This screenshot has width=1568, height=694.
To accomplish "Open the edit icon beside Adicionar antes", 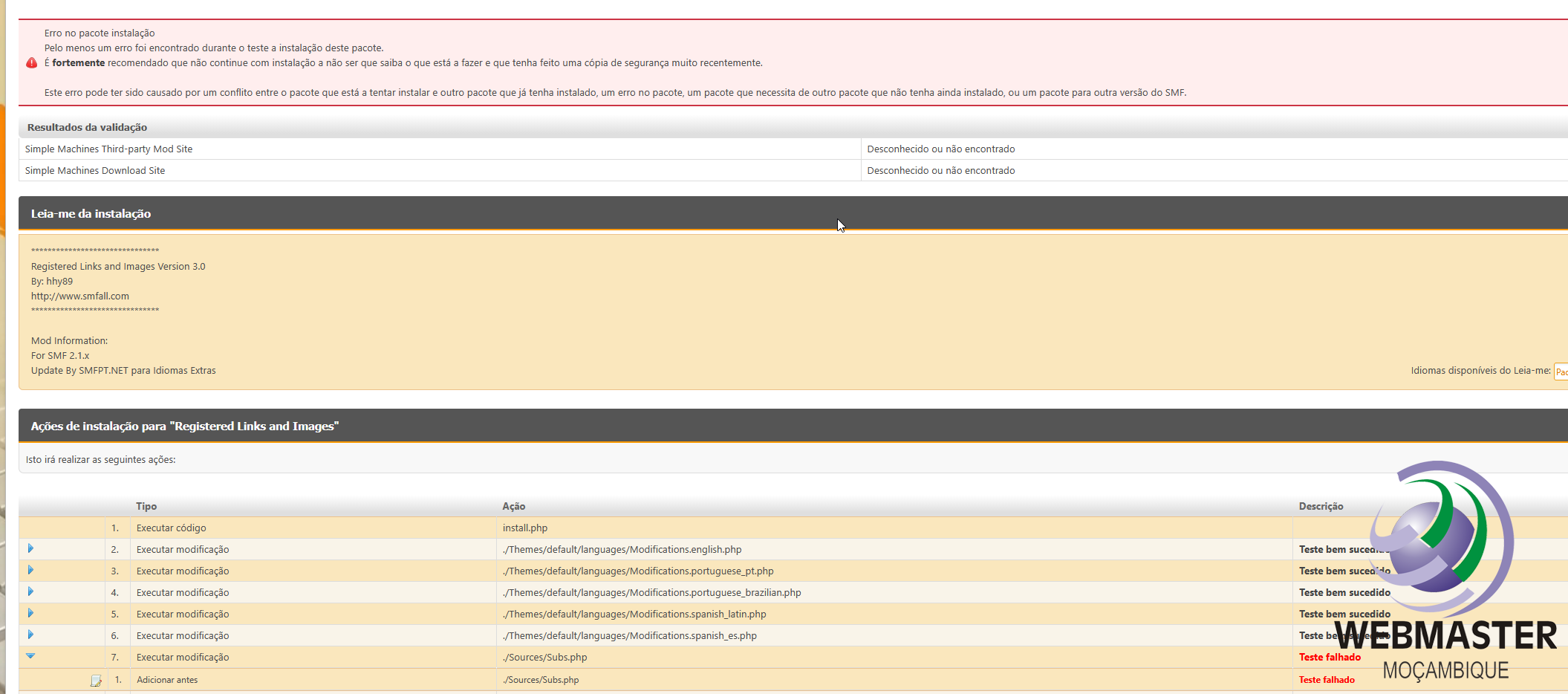I will [x=96, y=681].
